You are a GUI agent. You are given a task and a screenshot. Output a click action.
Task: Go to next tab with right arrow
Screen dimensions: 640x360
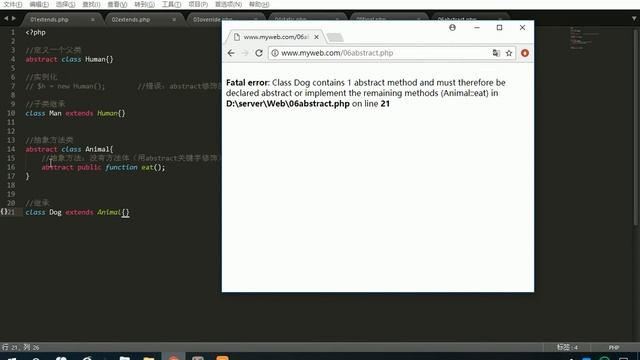coord(14,19)
